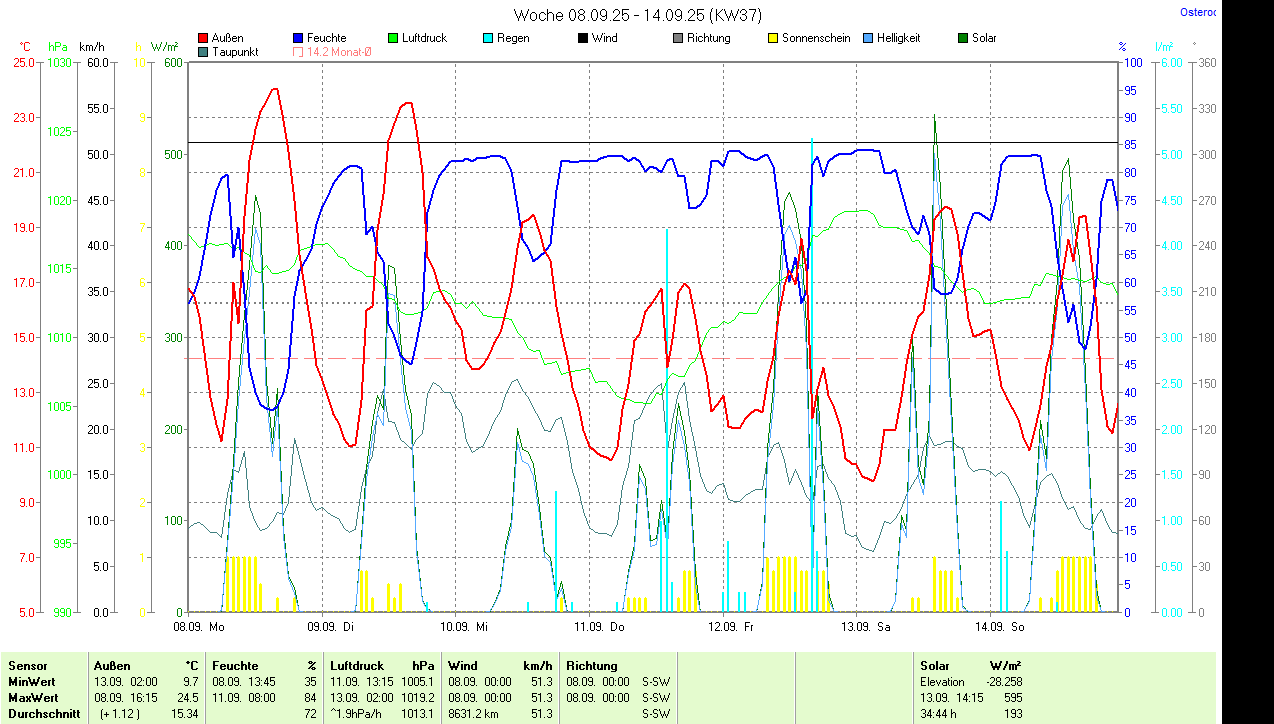Click the MaxWert row label
Screen dimensions: 1274x724
[34, 697]
